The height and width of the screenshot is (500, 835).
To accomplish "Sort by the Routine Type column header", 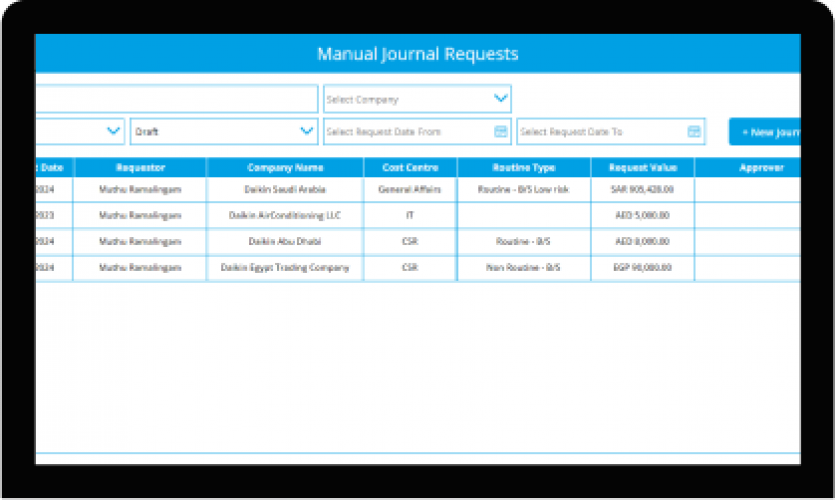I will tap(524, 167).
